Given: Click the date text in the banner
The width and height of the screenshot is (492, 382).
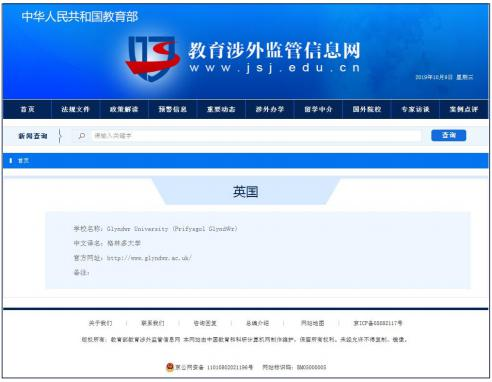Looking at the screenshot, I should click(444, 77).
